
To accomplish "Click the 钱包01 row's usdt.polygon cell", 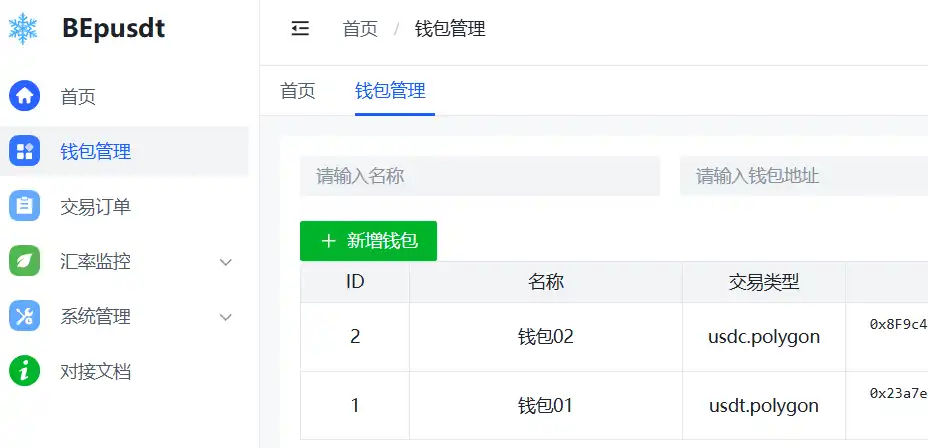I will click(x=764, y=406).
